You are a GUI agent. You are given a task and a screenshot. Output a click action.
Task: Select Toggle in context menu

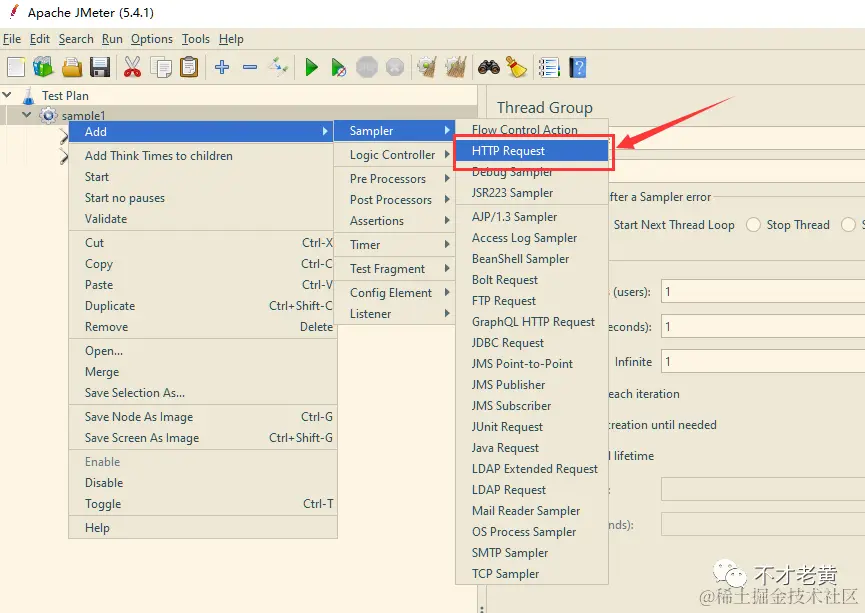202,504
